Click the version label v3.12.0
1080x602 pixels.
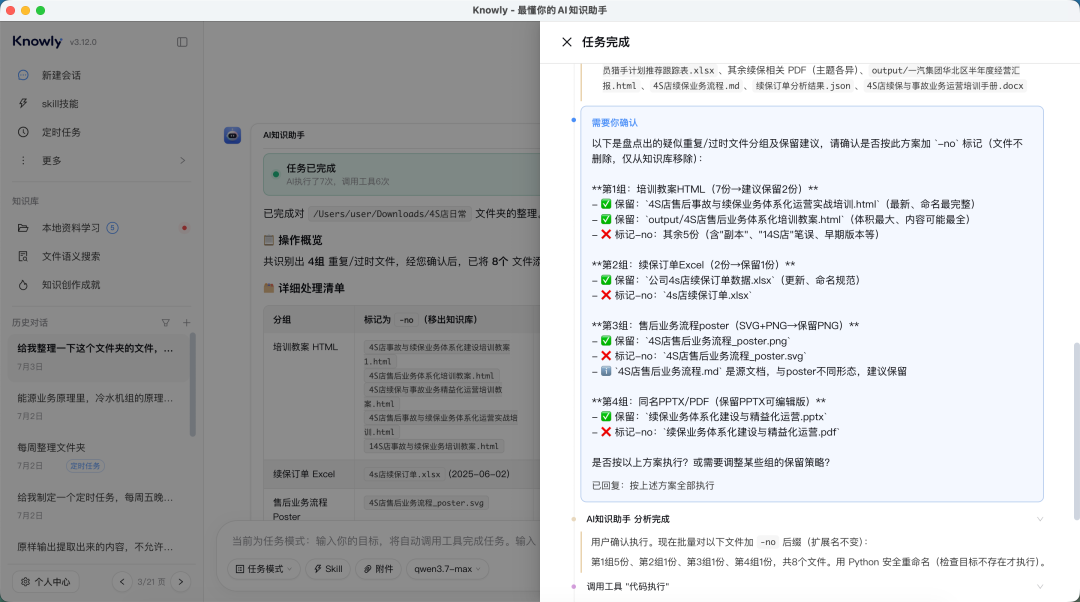click(83, 42)
